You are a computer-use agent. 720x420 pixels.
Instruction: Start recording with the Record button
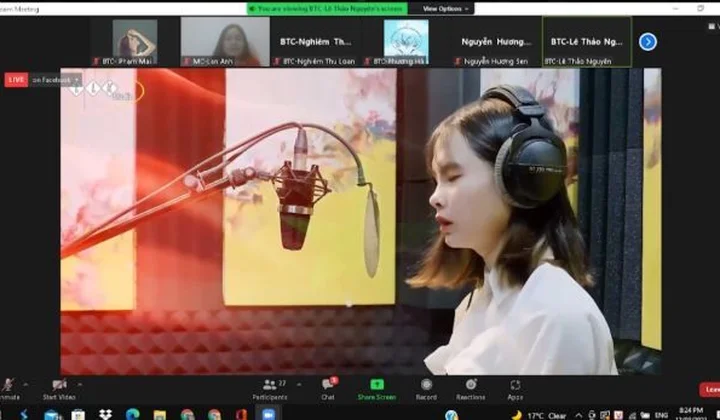click(426, 389)
